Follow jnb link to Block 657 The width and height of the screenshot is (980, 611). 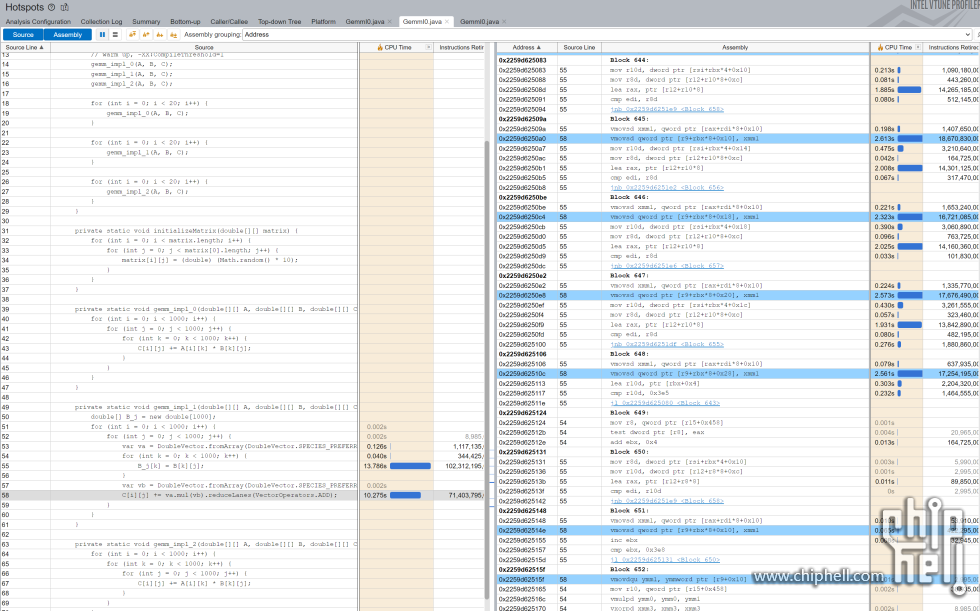point(666,266)
